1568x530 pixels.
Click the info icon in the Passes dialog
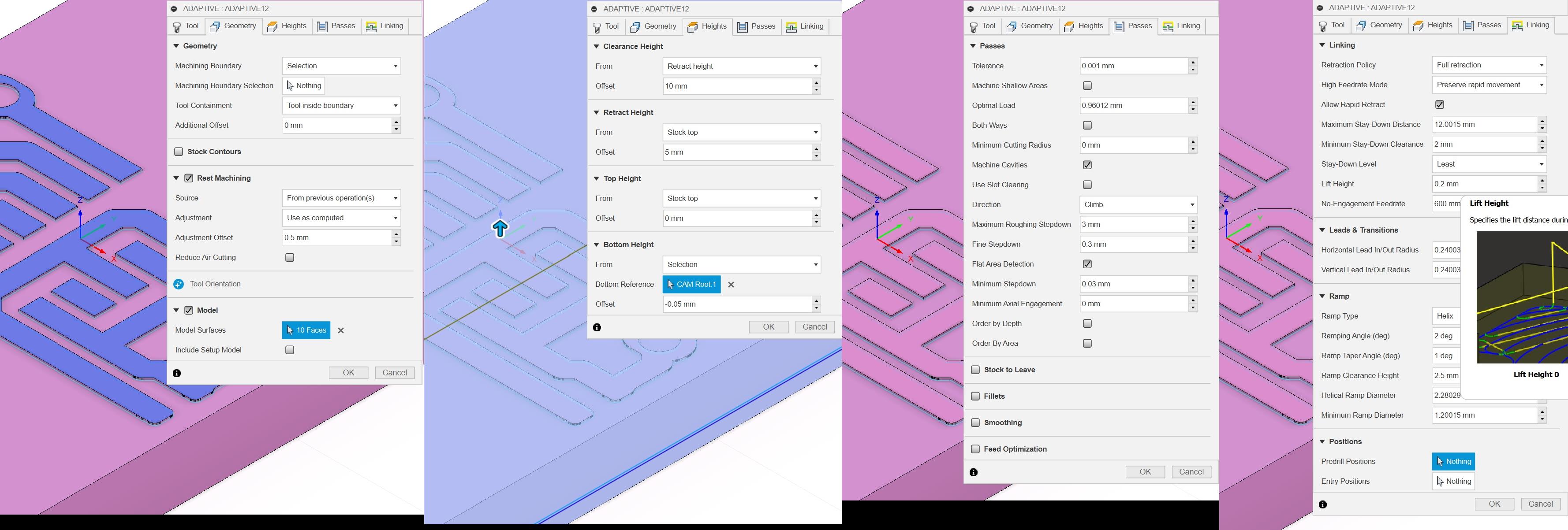point(973,472)
